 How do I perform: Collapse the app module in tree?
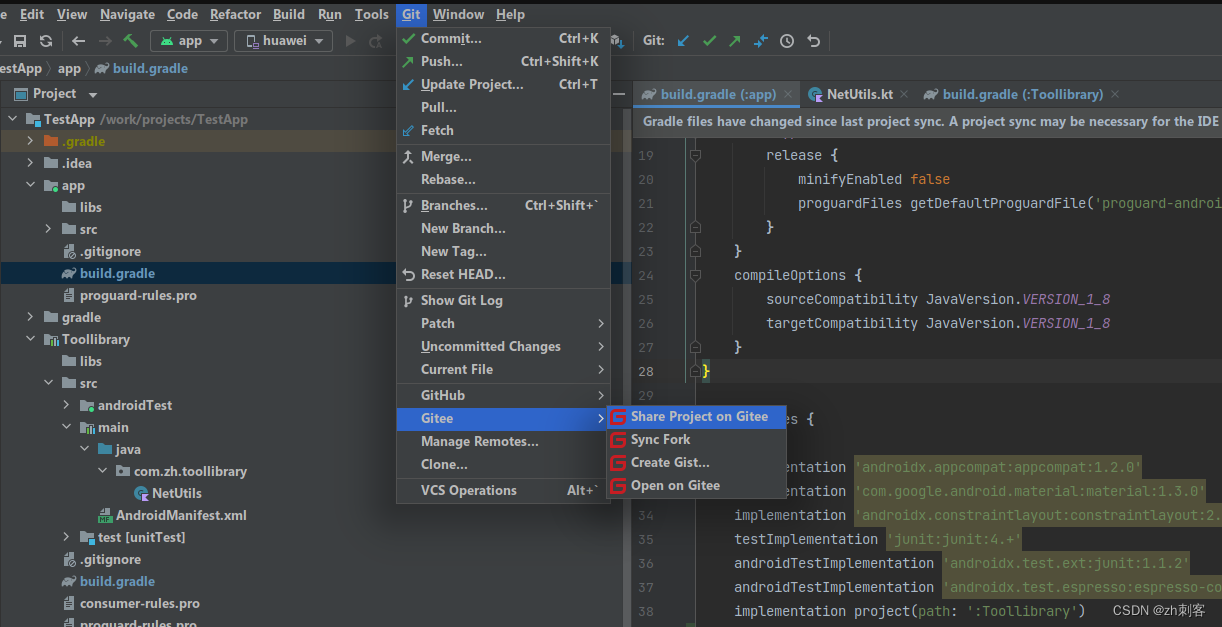click(x=30, y=185)
